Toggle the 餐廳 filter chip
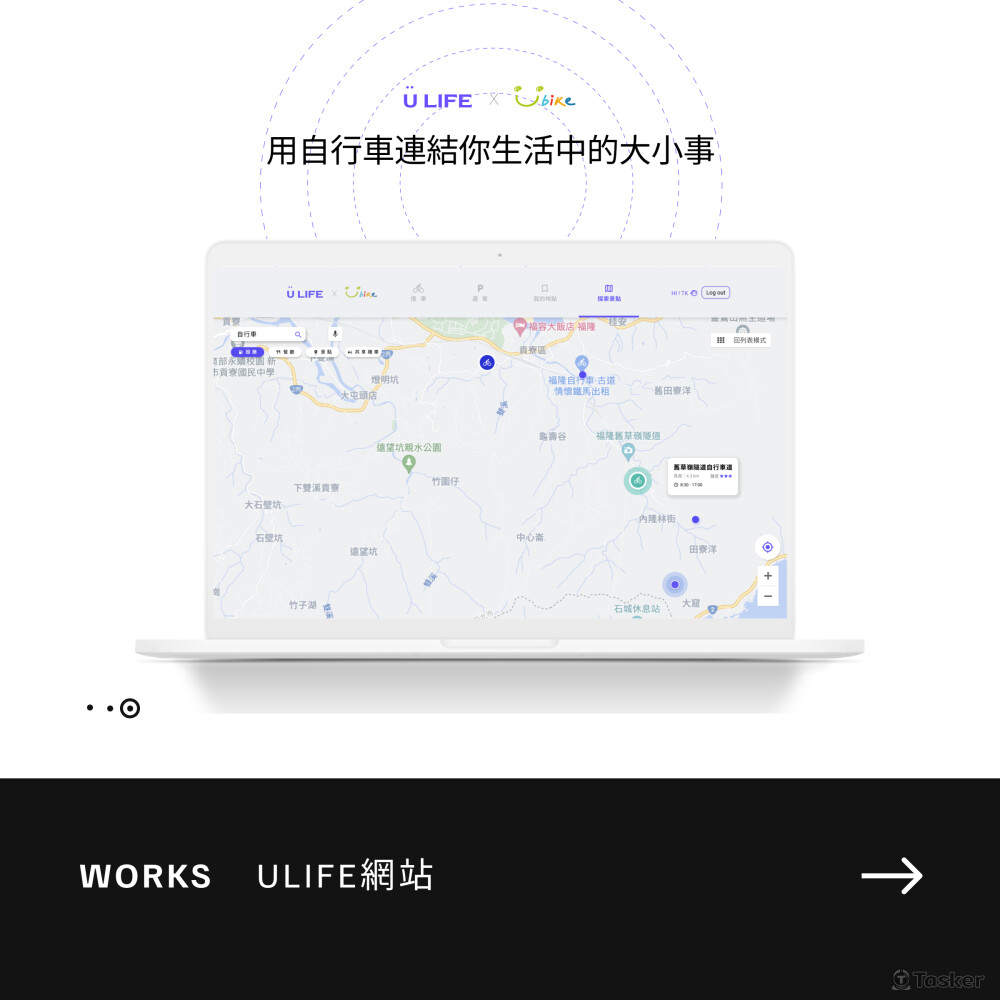This screenshot has height=1000, width=1000. point(285,352)
